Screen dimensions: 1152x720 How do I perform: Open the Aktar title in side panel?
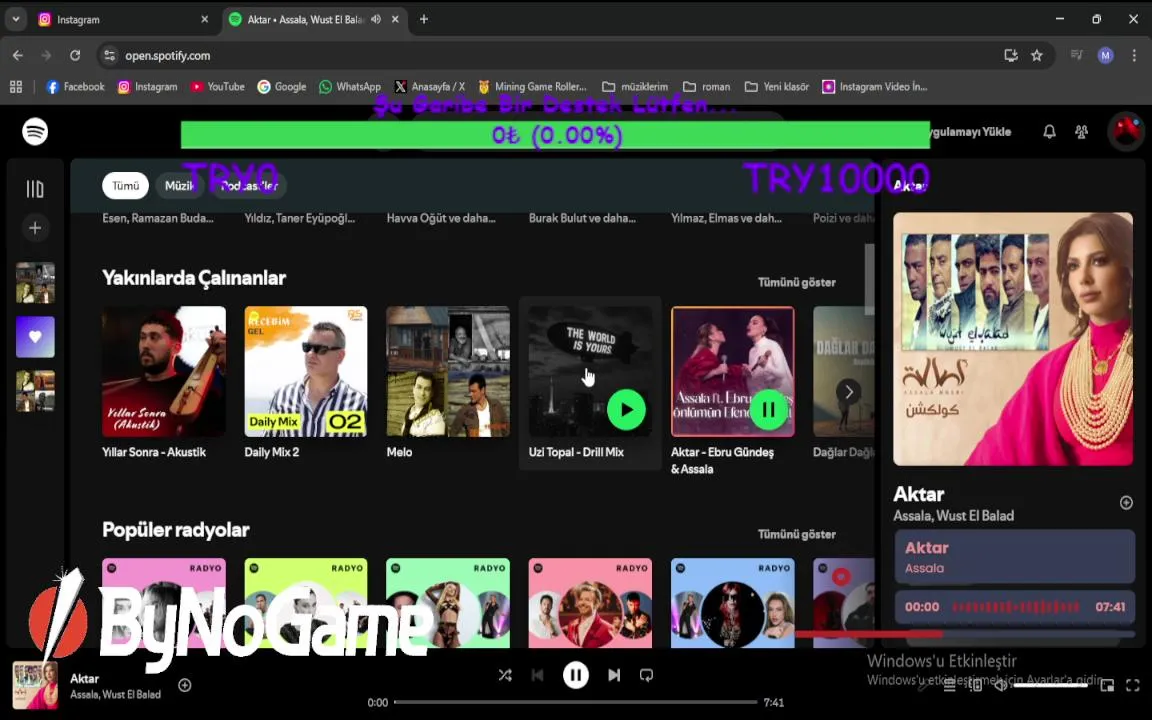pos(918,494)
